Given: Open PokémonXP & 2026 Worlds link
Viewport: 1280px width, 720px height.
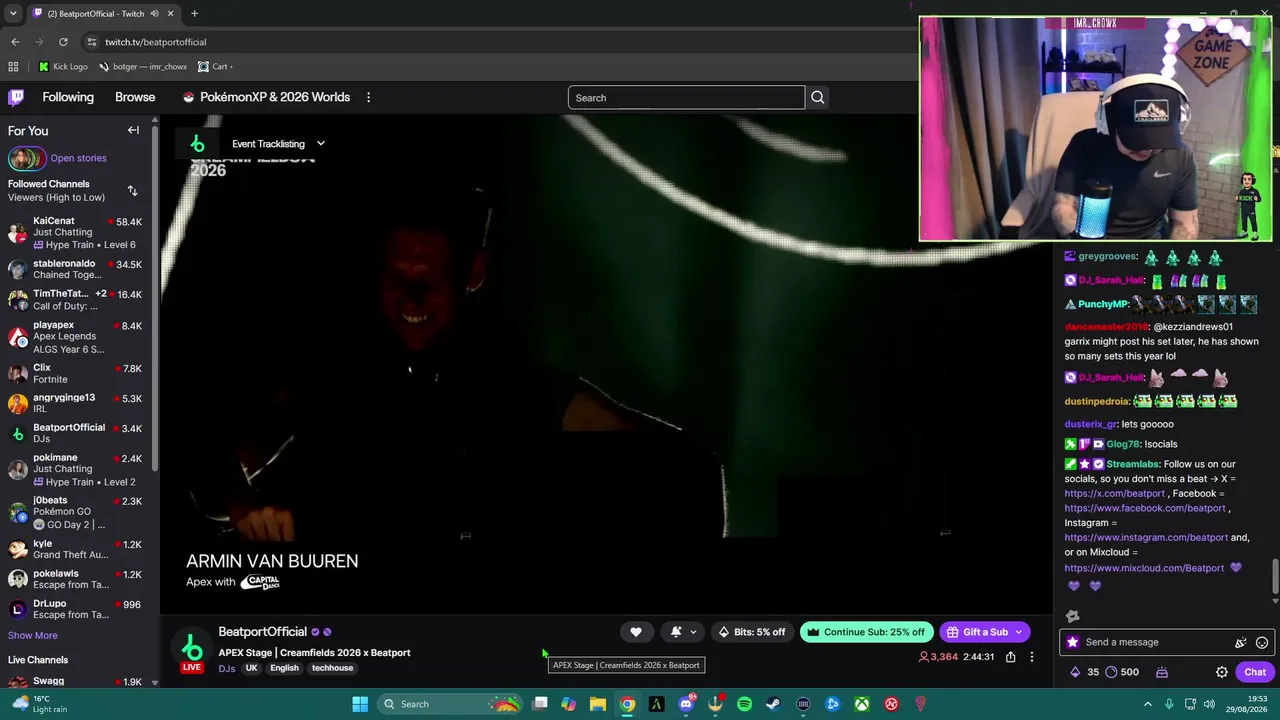Looking at the screenshot, I should (266, 97).
